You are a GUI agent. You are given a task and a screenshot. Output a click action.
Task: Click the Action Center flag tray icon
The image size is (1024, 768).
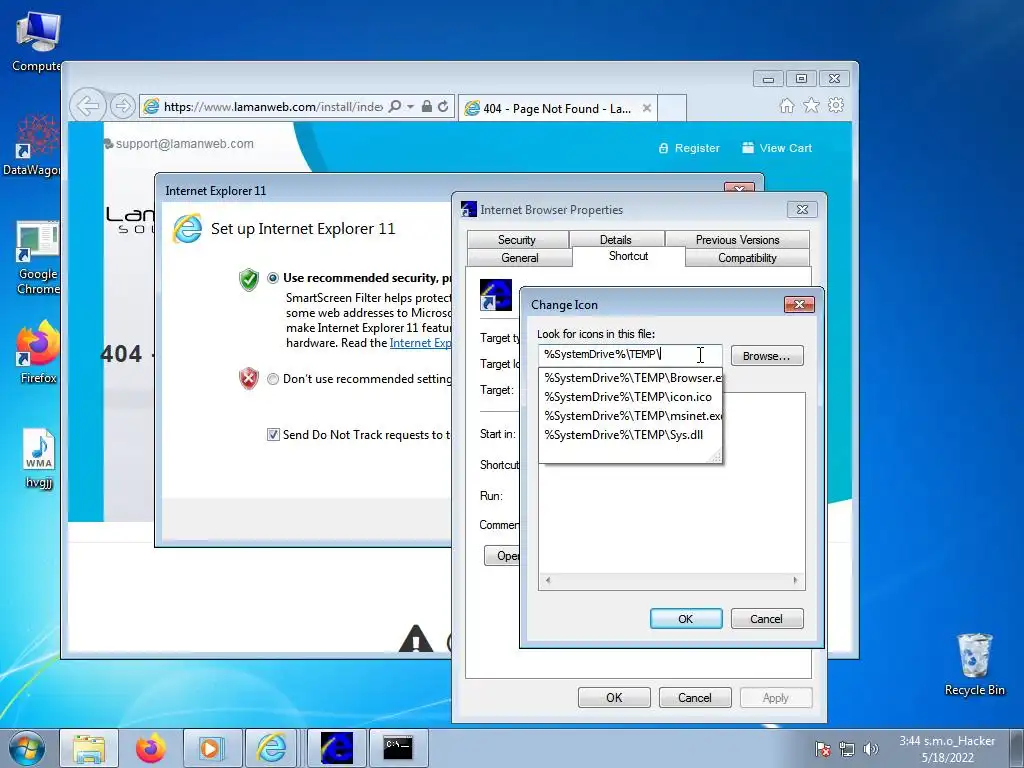pyautogui.click(x=822, y=749)
